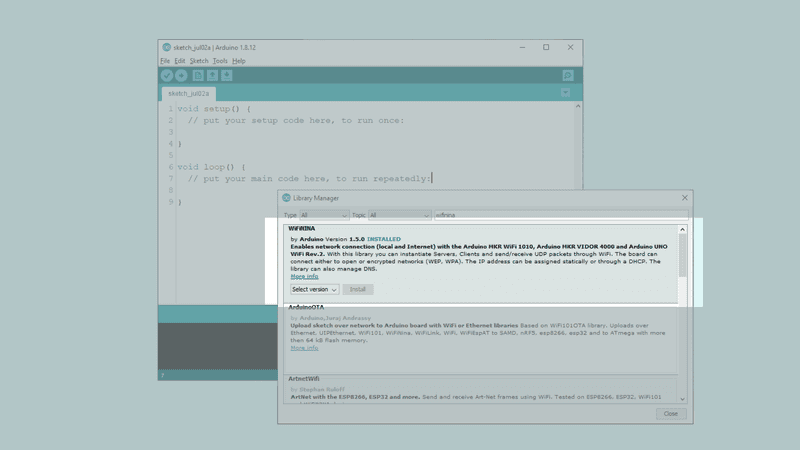Open the WiFiNINA Select version dropdown
The height and width of the screenshot is (450, 800).
(314, 289)
